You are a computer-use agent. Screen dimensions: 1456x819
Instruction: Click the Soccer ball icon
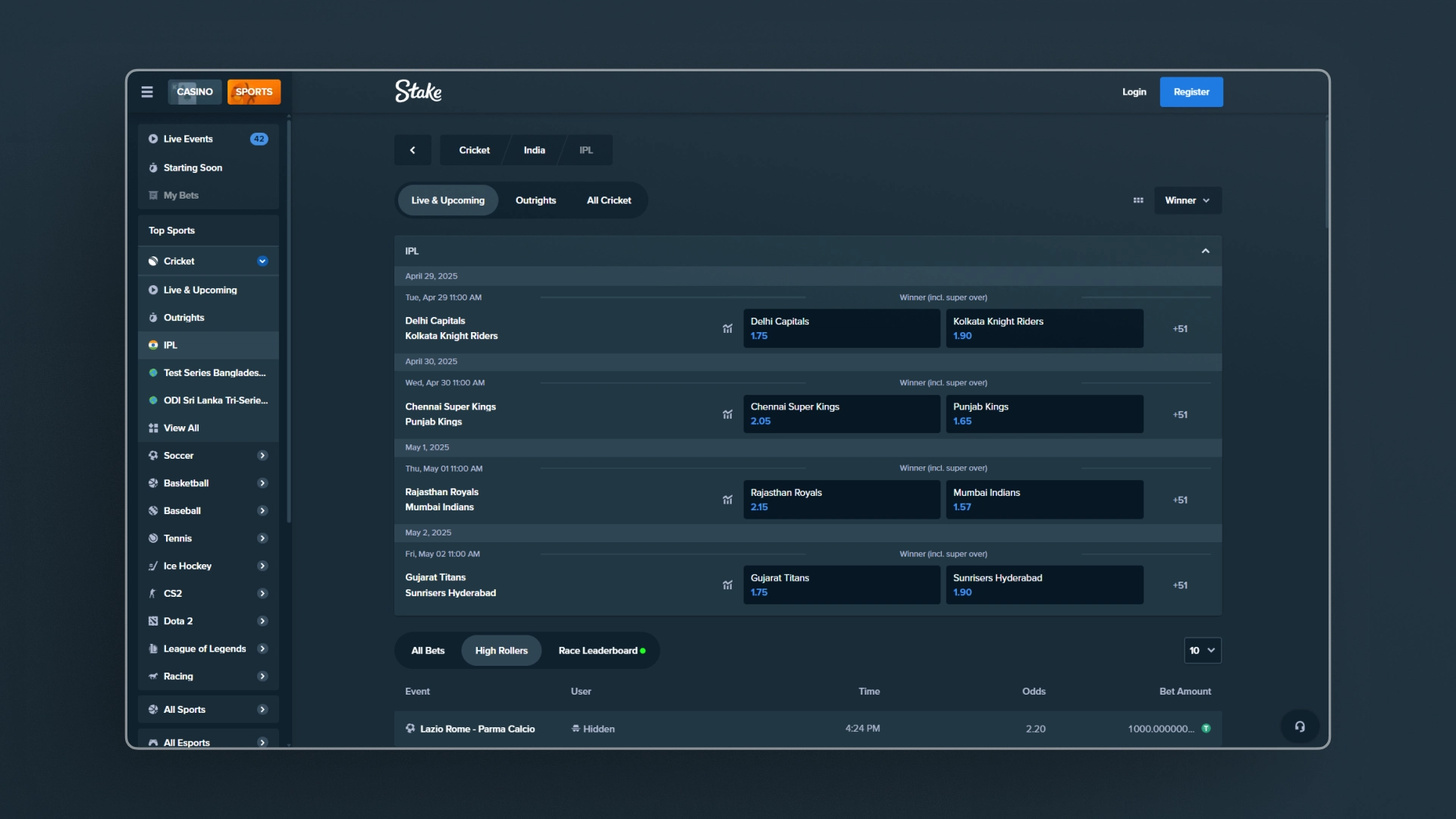tap(153, 456)
